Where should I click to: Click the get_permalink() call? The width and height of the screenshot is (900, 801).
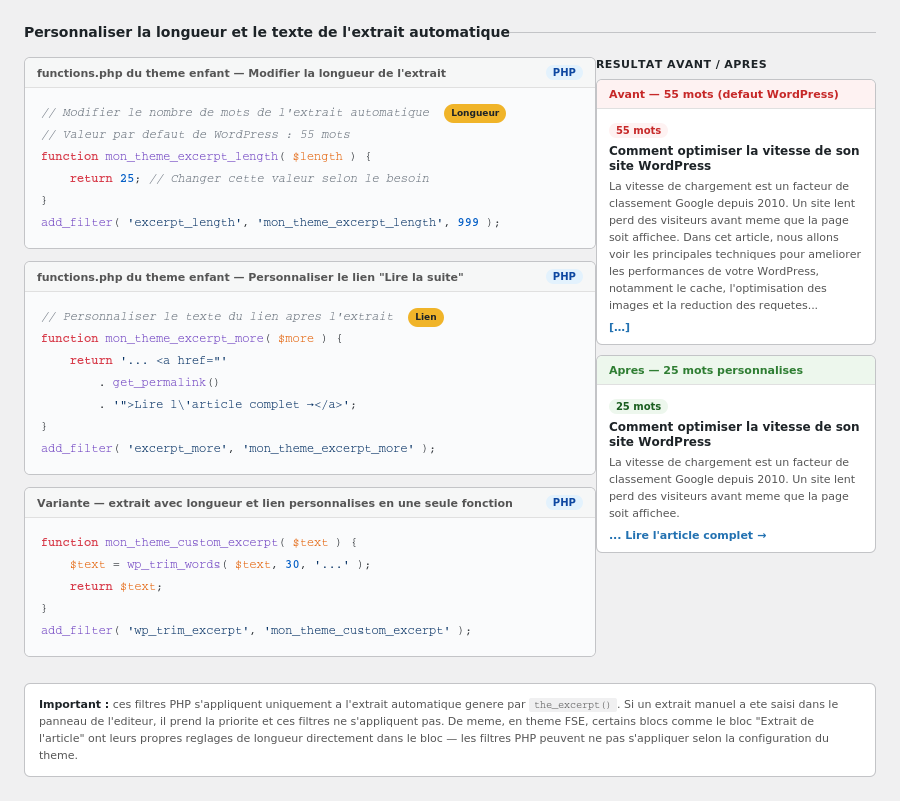pyautogui.click(x=166, y=383)
